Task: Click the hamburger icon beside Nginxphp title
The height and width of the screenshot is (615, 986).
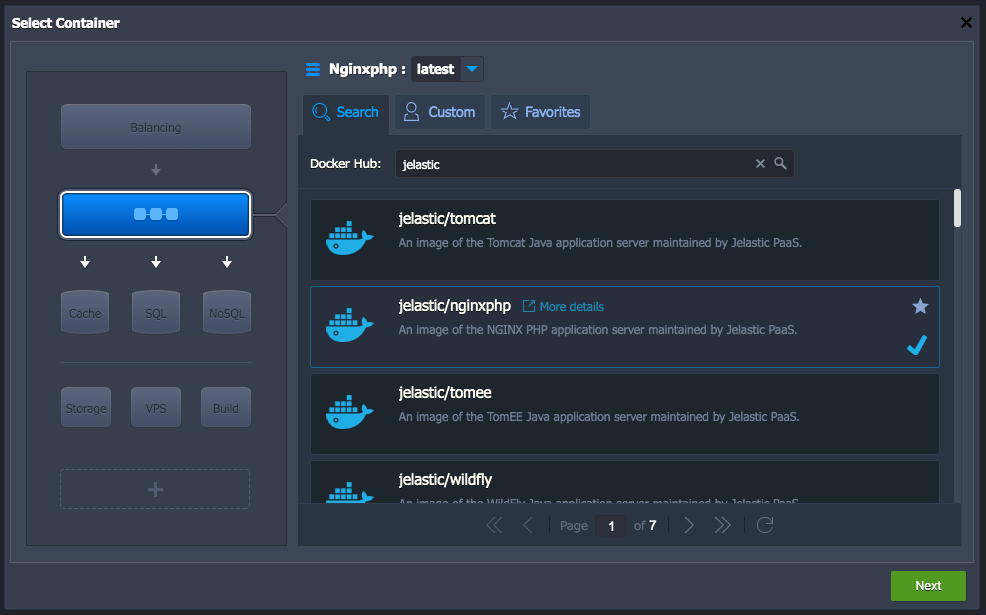Action: (x=313, y=69)
